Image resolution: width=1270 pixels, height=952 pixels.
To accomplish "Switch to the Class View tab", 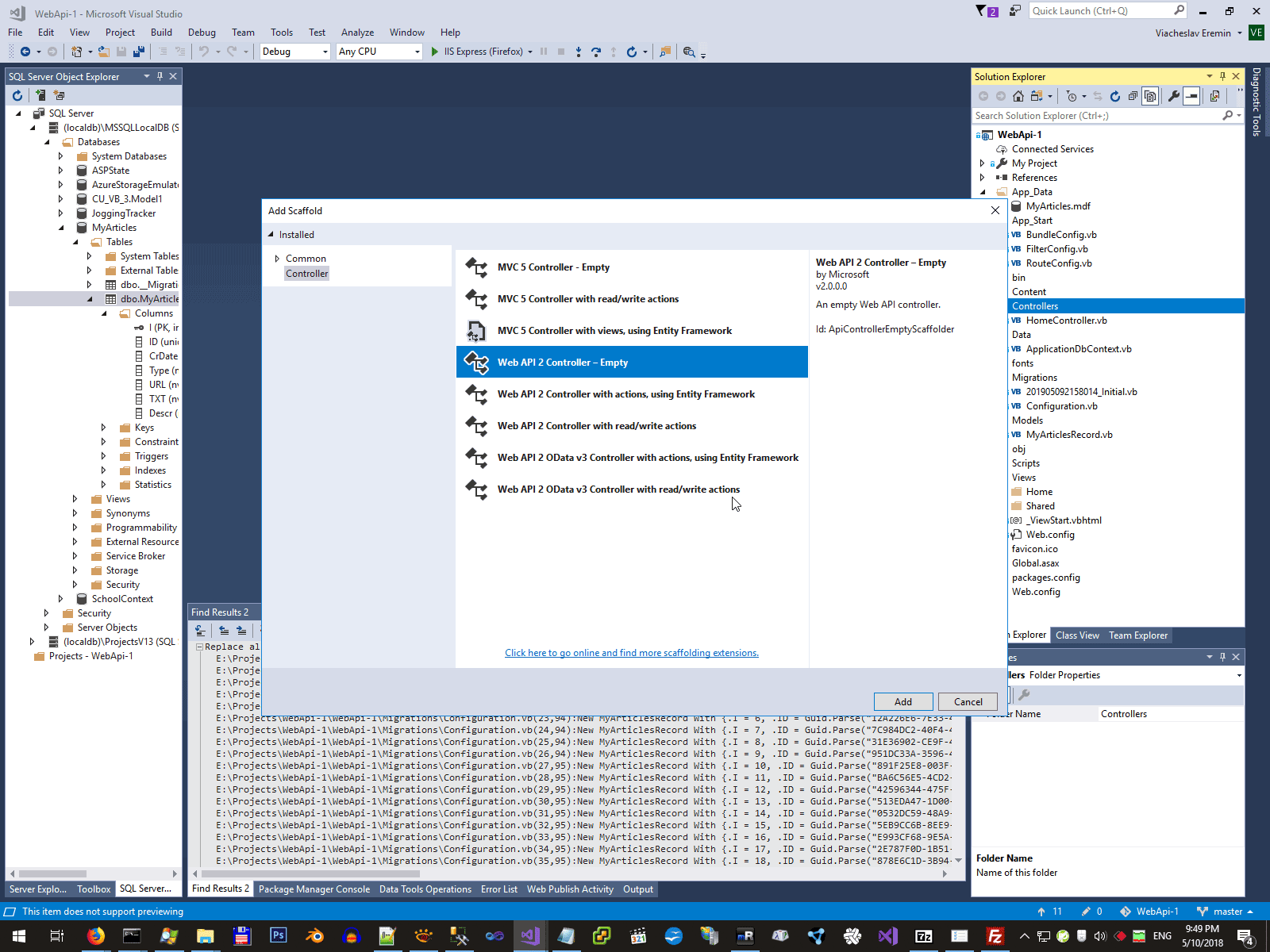I will click(1077, 635).
